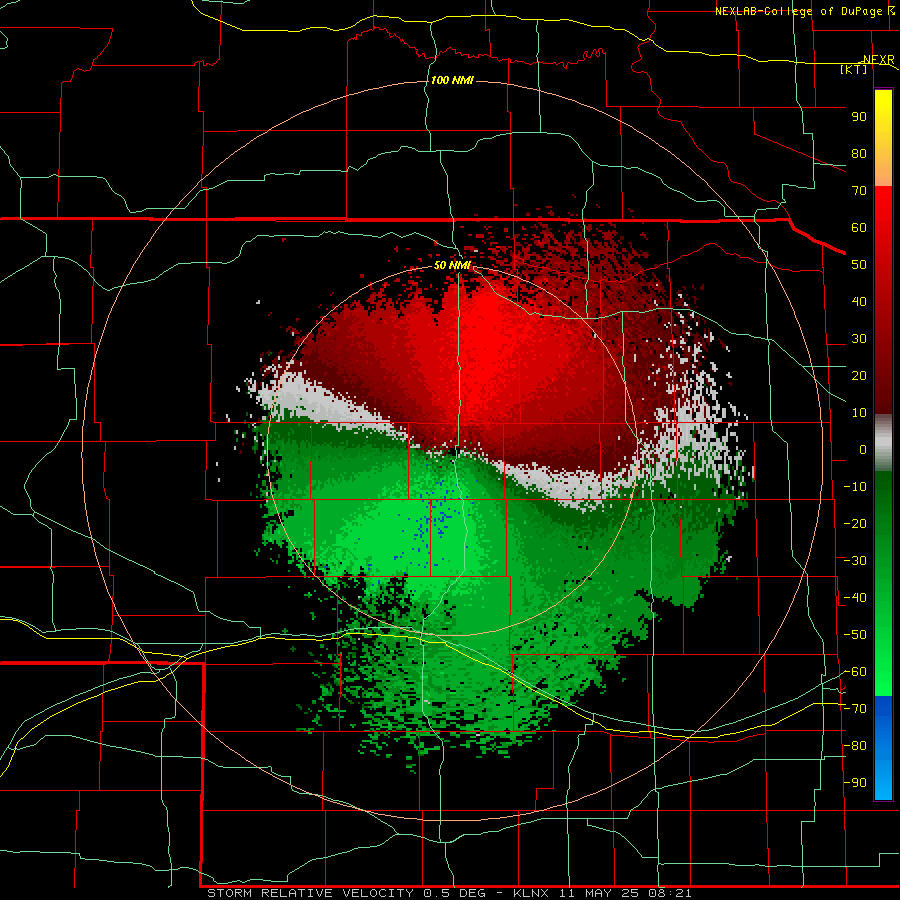Click the 70 value on the velocity scale
Viewport: 900px width, 900px height.
click(859, 191)
